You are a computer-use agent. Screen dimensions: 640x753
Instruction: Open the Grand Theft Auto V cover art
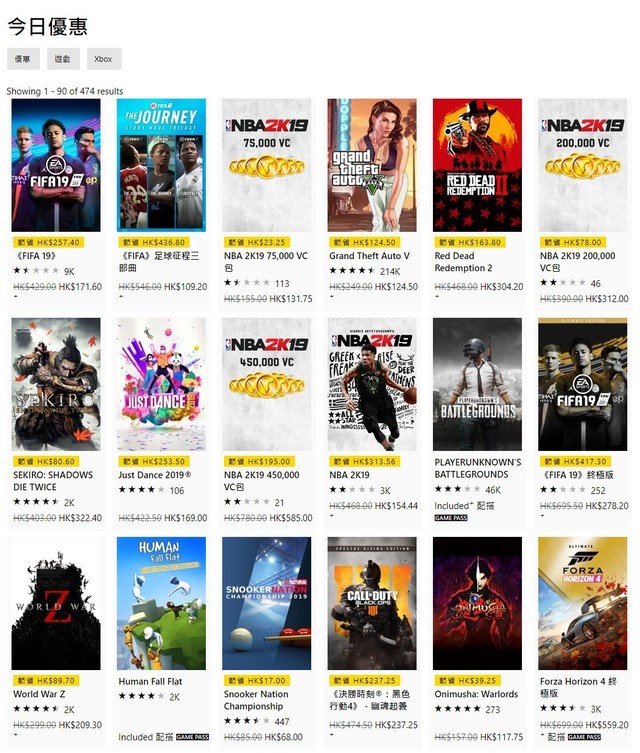372,165
